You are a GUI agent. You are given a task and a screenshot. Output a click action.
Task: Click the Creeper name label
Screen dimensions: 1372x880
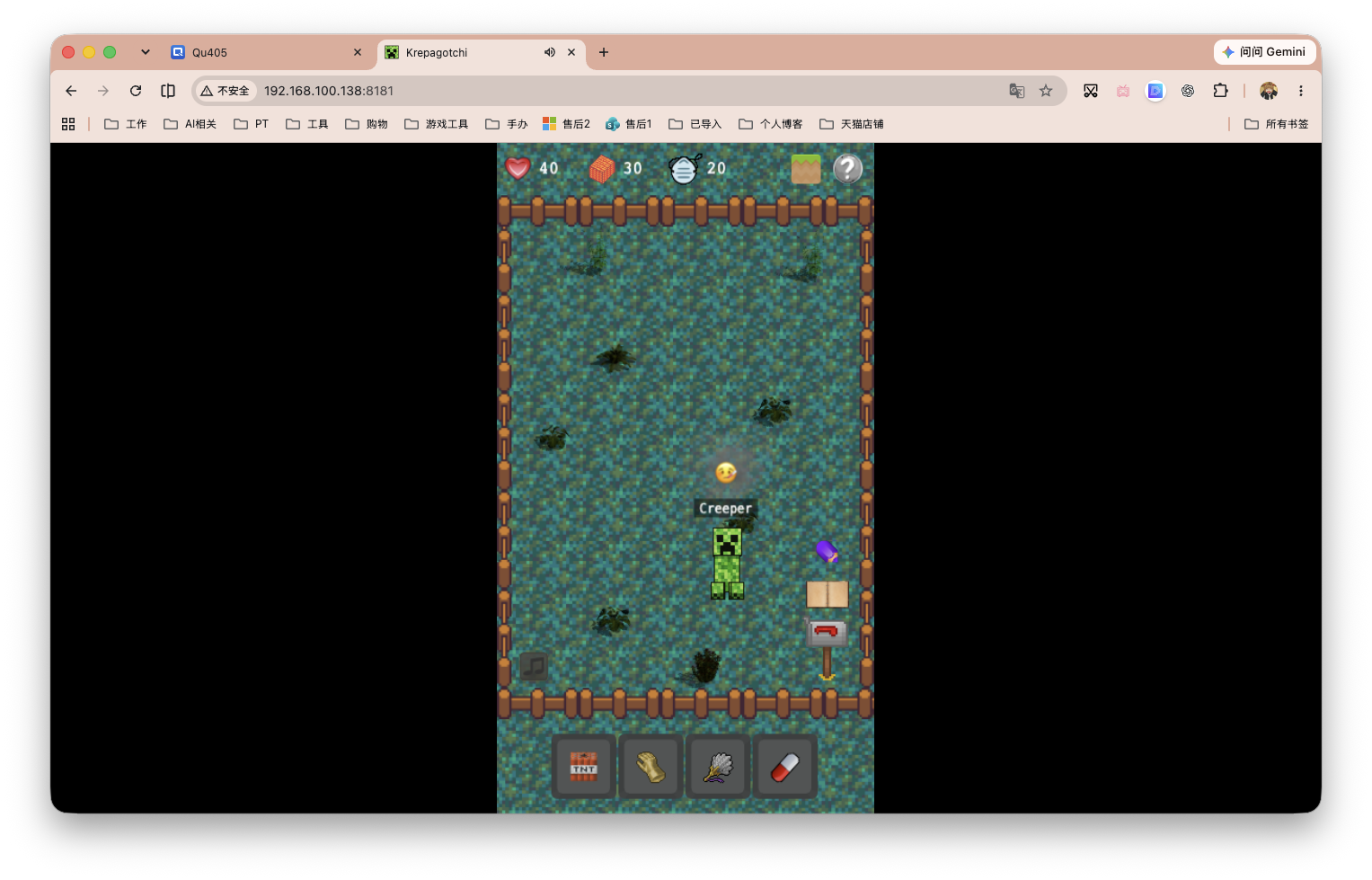pos(726,509)
